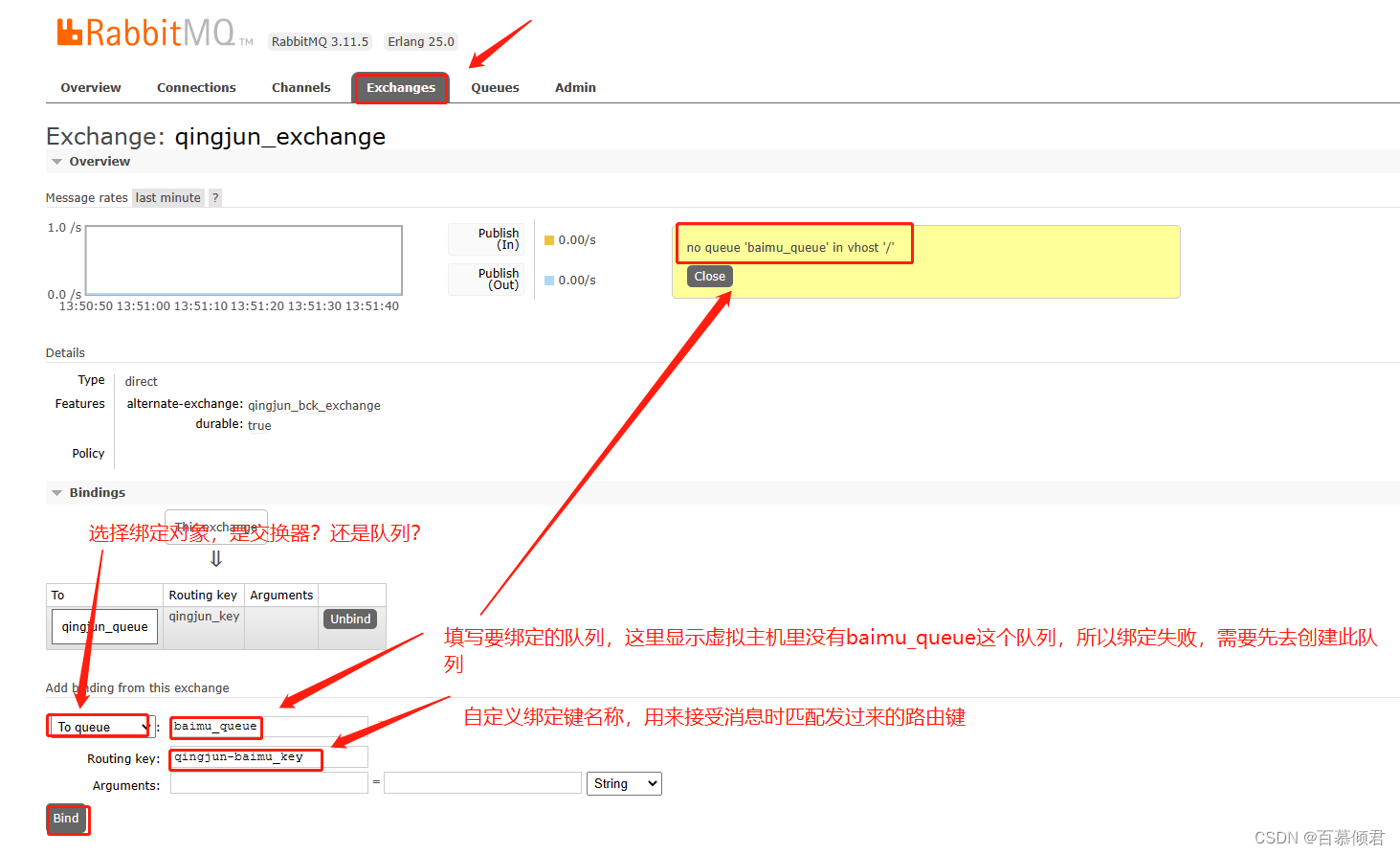
Task: Click the Routing key input field
Action: coord(269,757)
